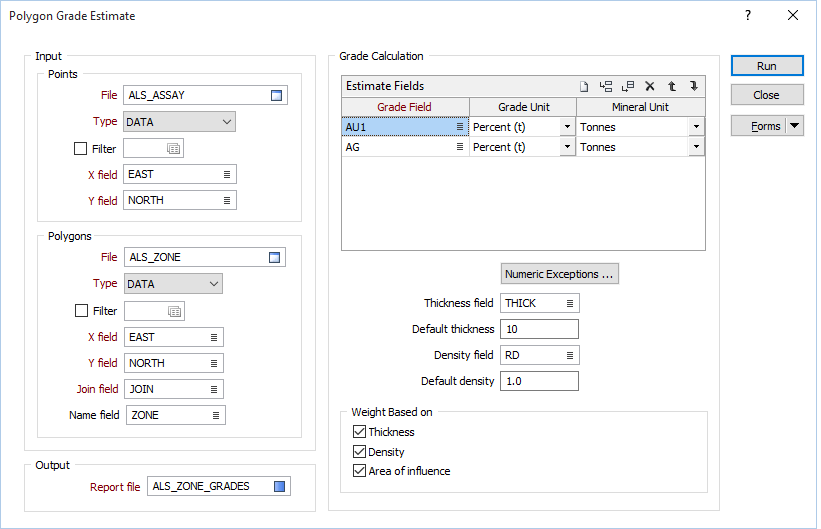
Task: Browse for the Report file ALS_ZONE_GRADES
Action: coord(280,487)
